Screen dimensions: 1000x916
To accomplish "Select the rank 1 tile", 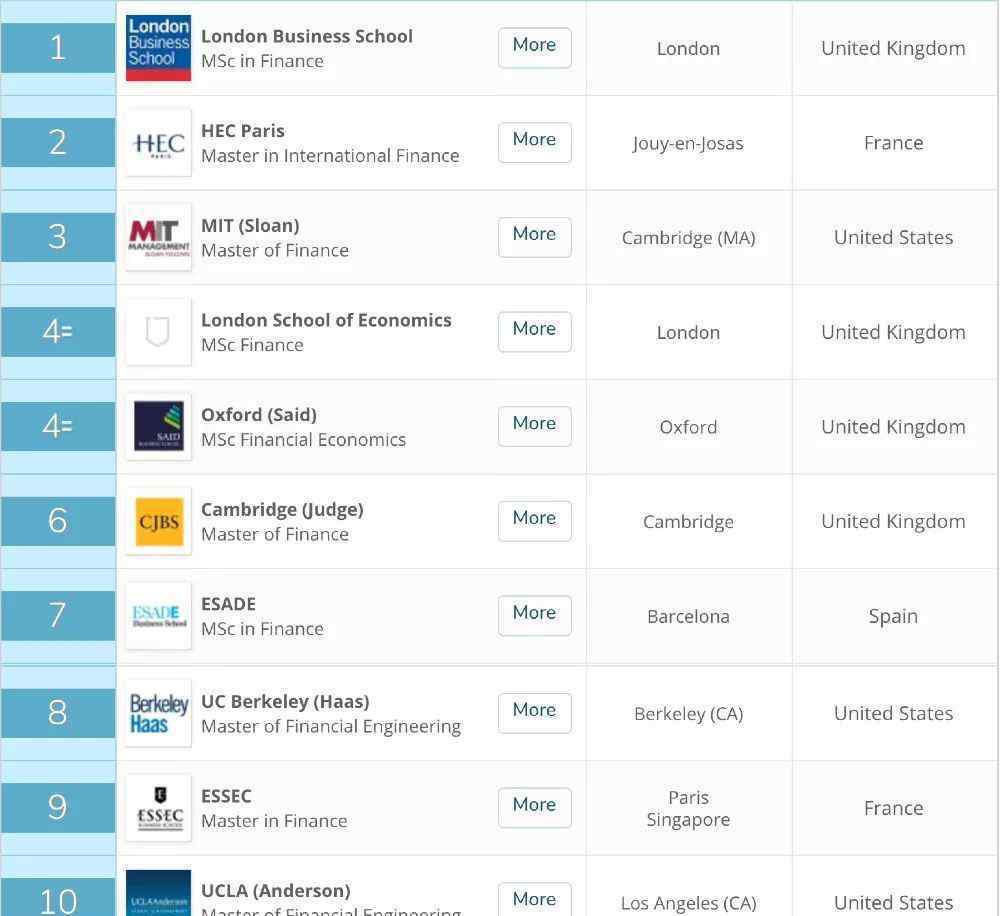I will pos(58,48).
